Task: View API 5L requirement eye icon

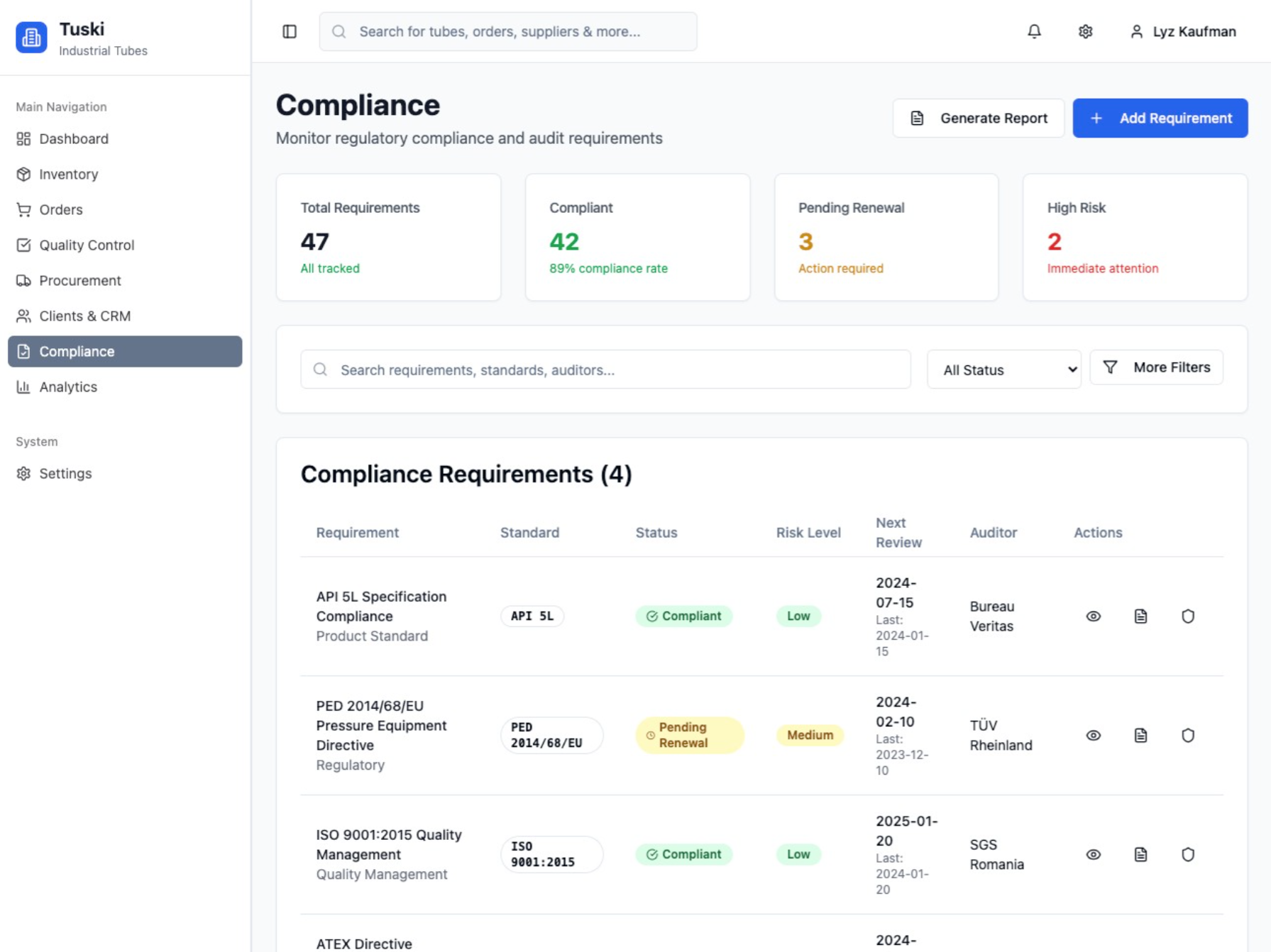Action: tap(1093, 616)
